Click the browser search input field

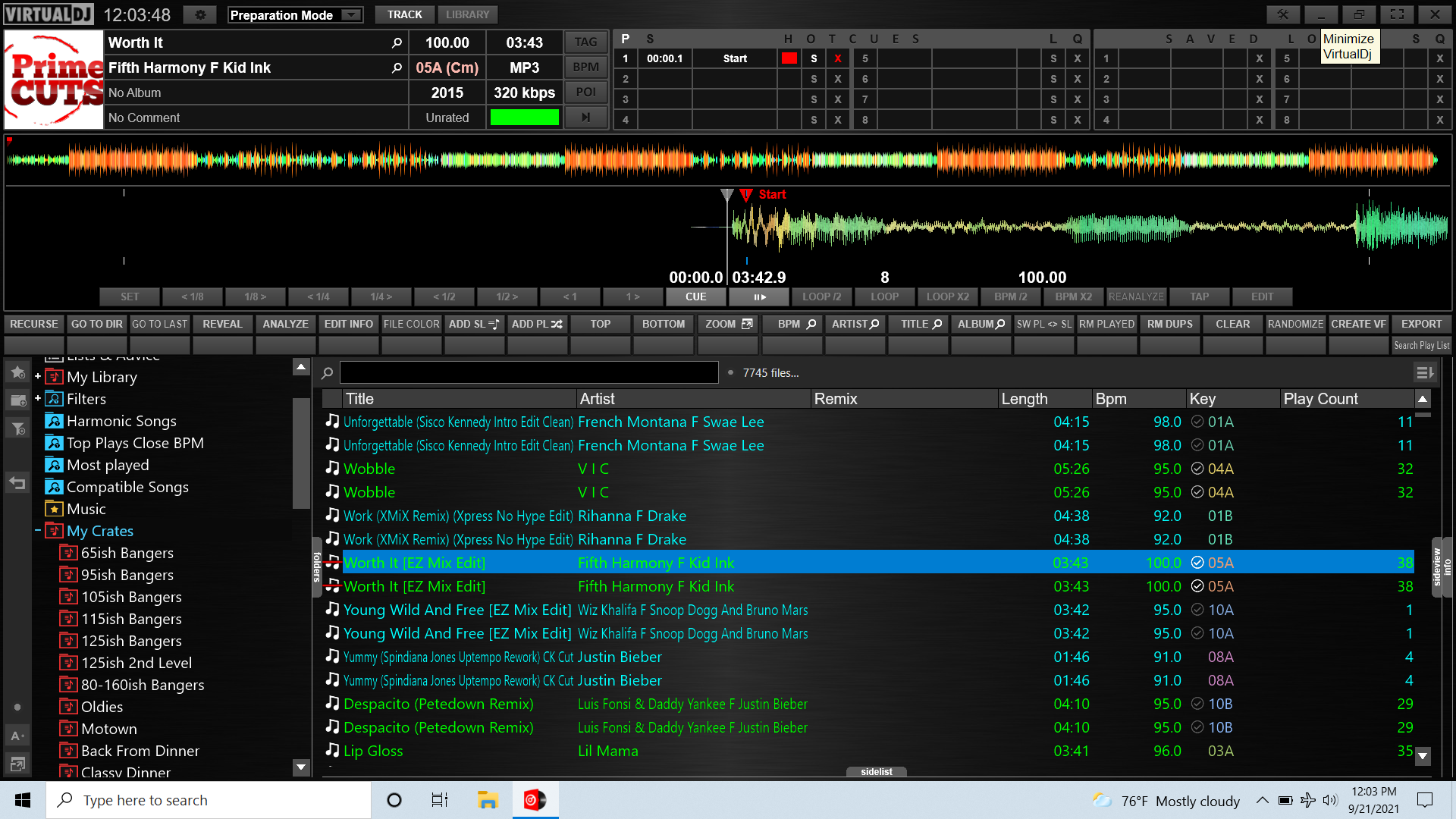click(529, 372)
